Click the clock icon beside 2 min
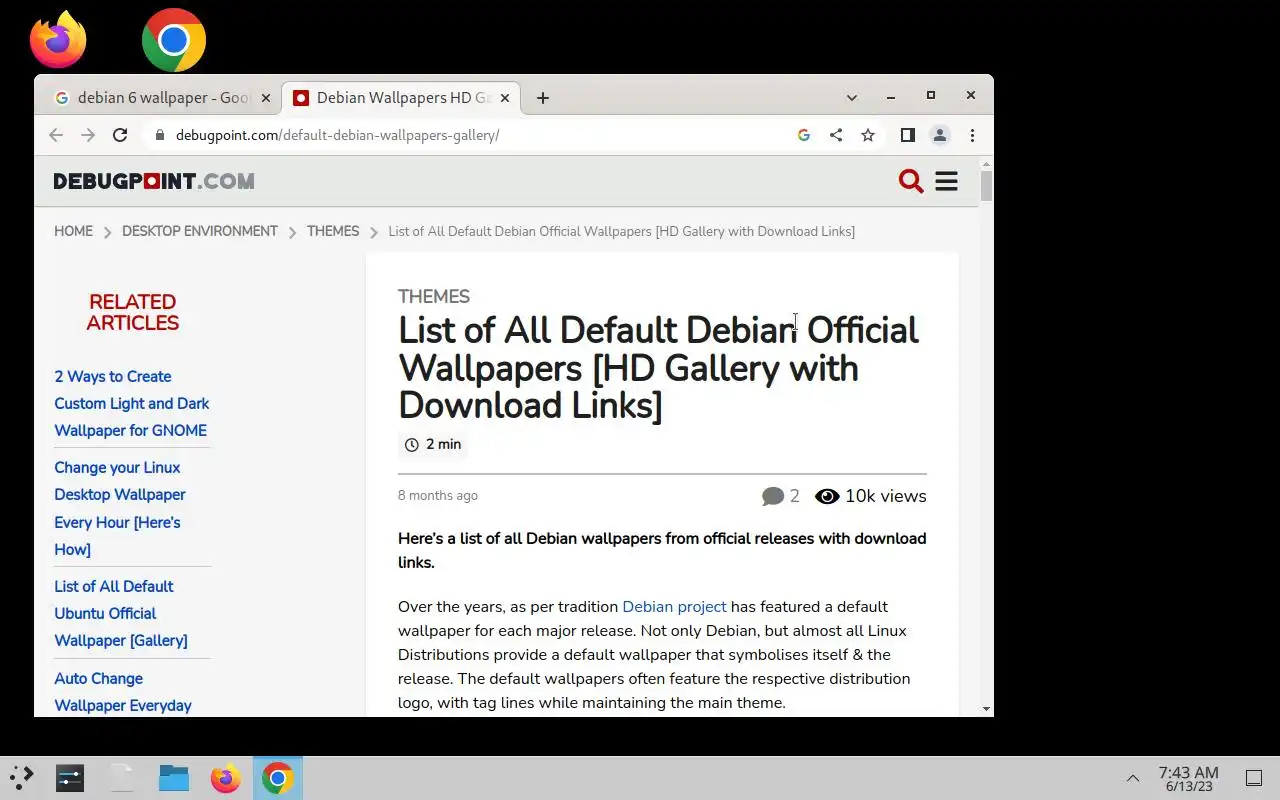 pos(411,444)
